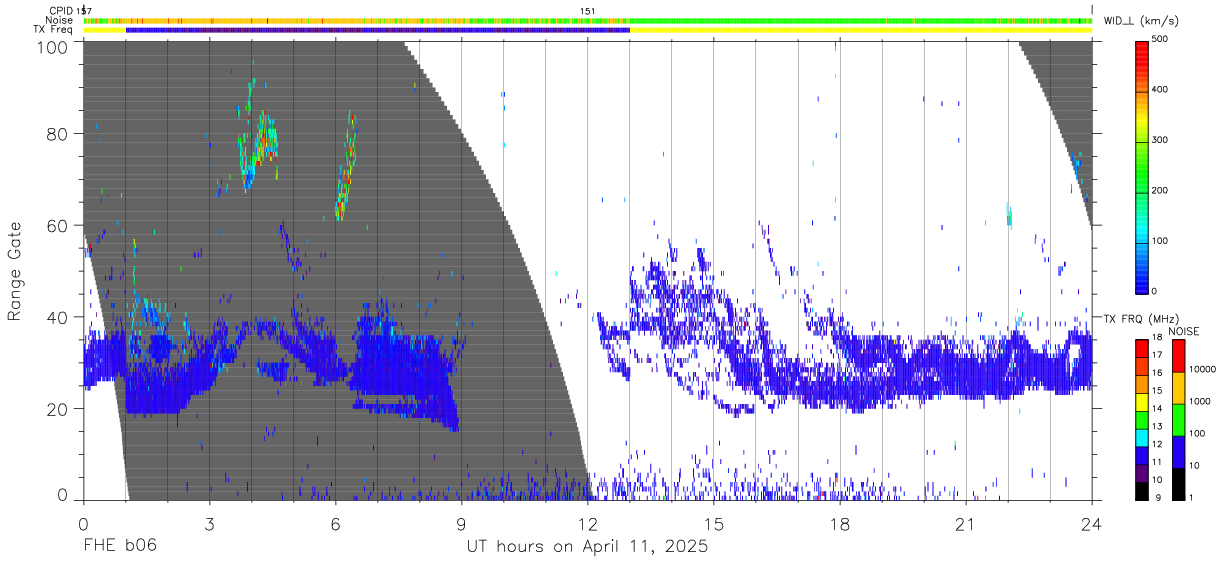The width and height of the screenshot is (1228, 567).
Task: Click the '14' tick on the TX frequency scale
Action: [1159, 410]
